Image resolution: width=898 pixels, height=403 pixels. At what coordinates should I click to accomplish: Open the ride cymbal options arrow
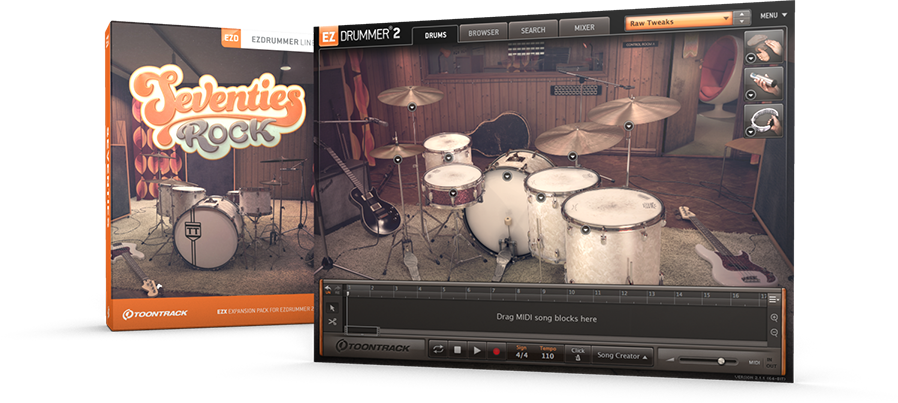point(572,156)
